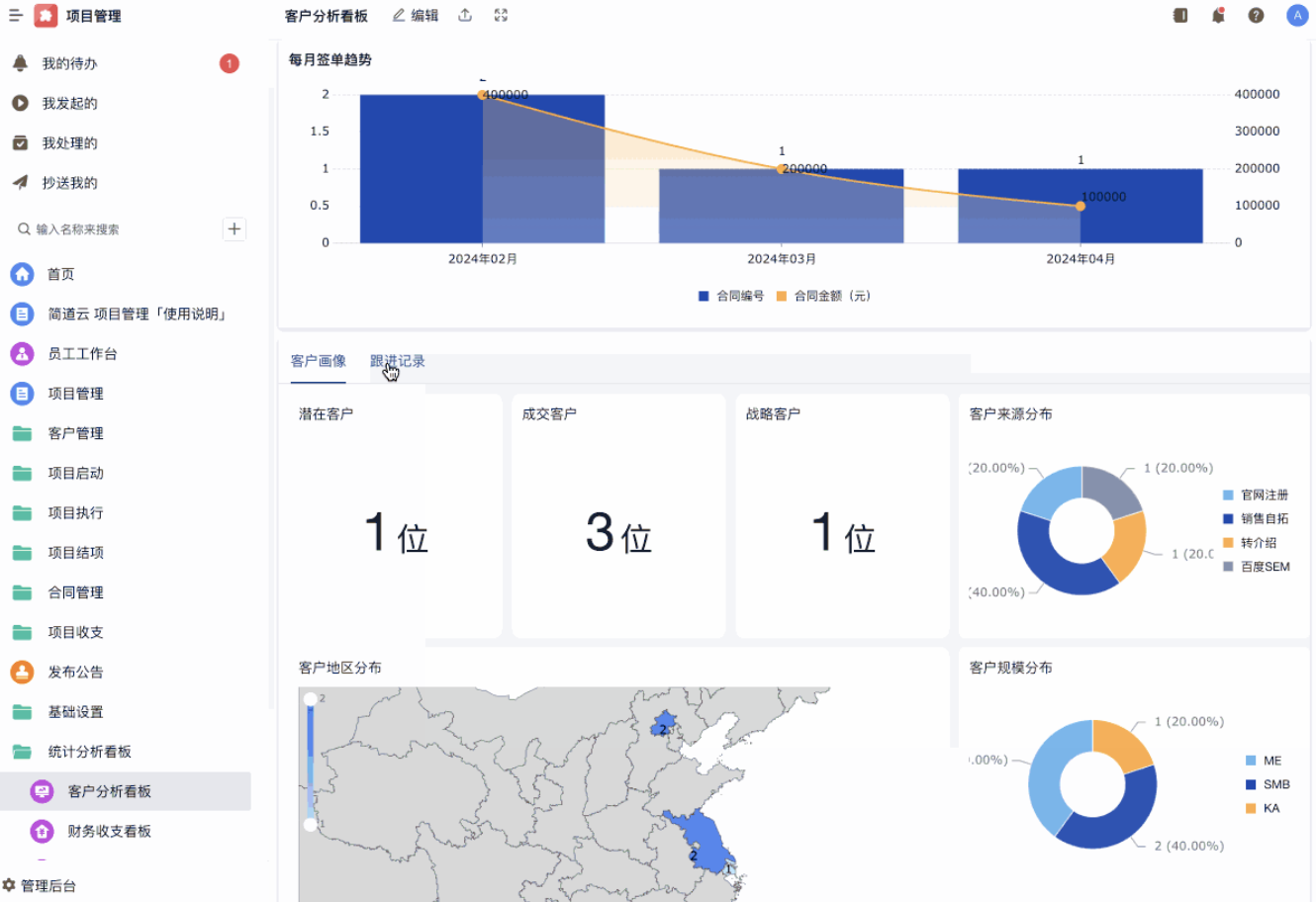This screenshot has width=1316, height=902.
Task: Collapse the 统计分析看板 folder
Action: pyautogui.click(x=89, y=752)
